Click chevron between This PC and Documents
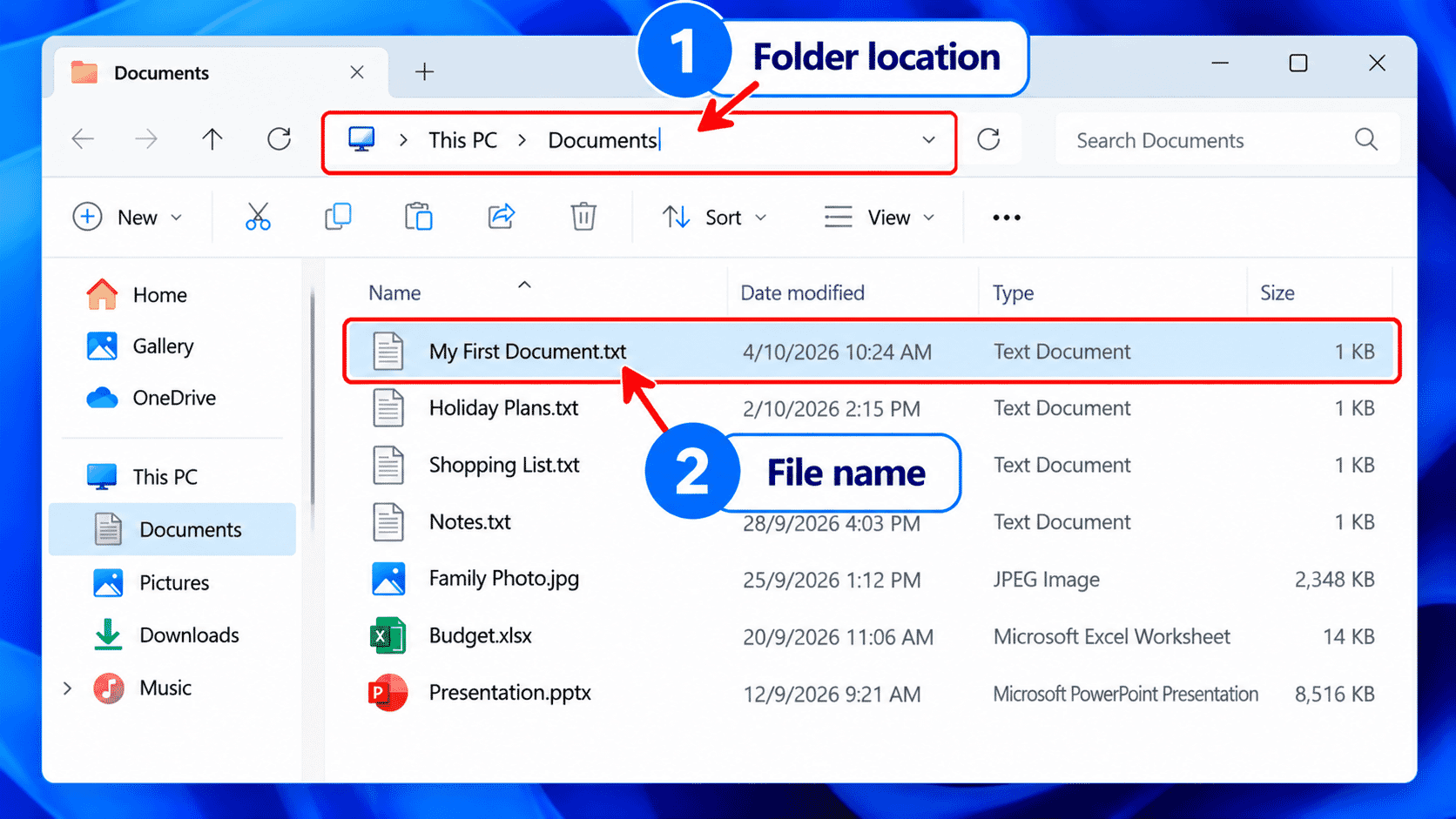The height and width of the screenshot is (819, 1456). pos(522,140)
